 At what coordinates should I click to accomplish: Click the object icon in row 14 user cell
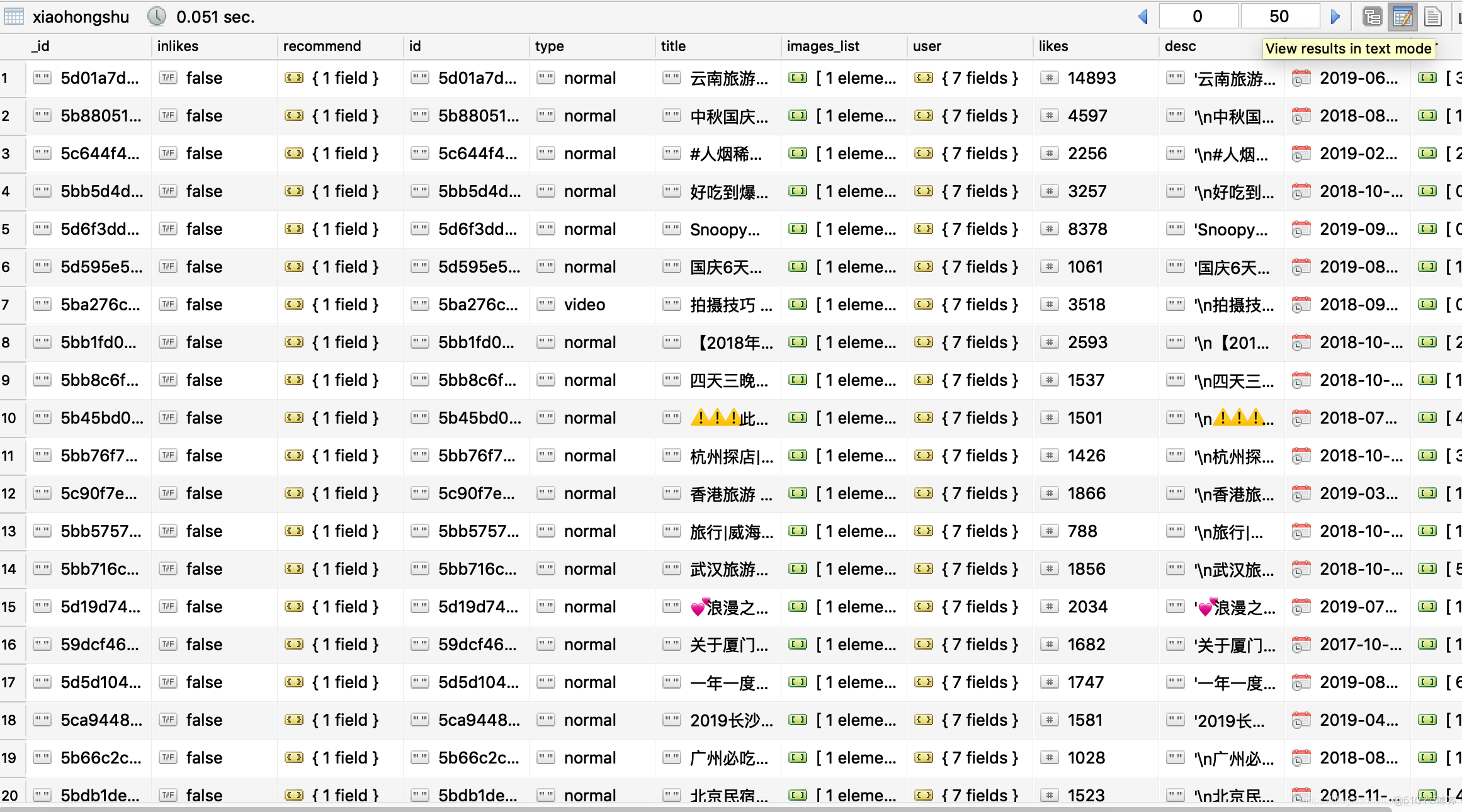924,569
